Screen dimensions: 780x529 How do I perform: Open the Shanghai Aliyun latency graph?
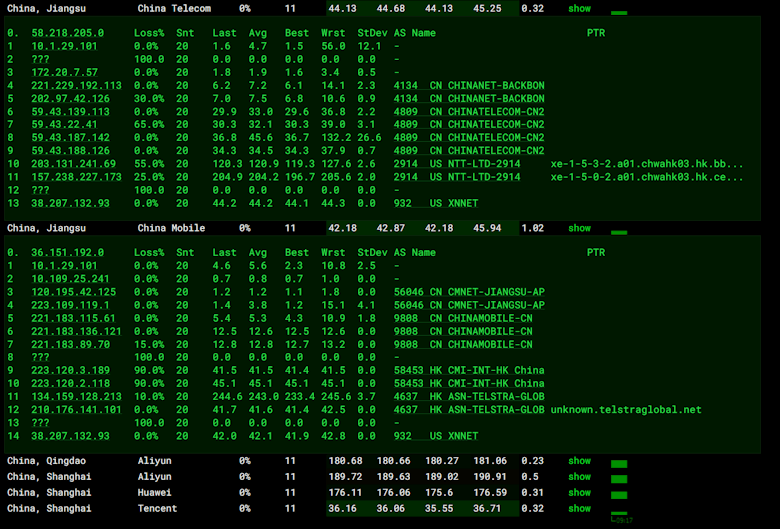tap(618, 479)
